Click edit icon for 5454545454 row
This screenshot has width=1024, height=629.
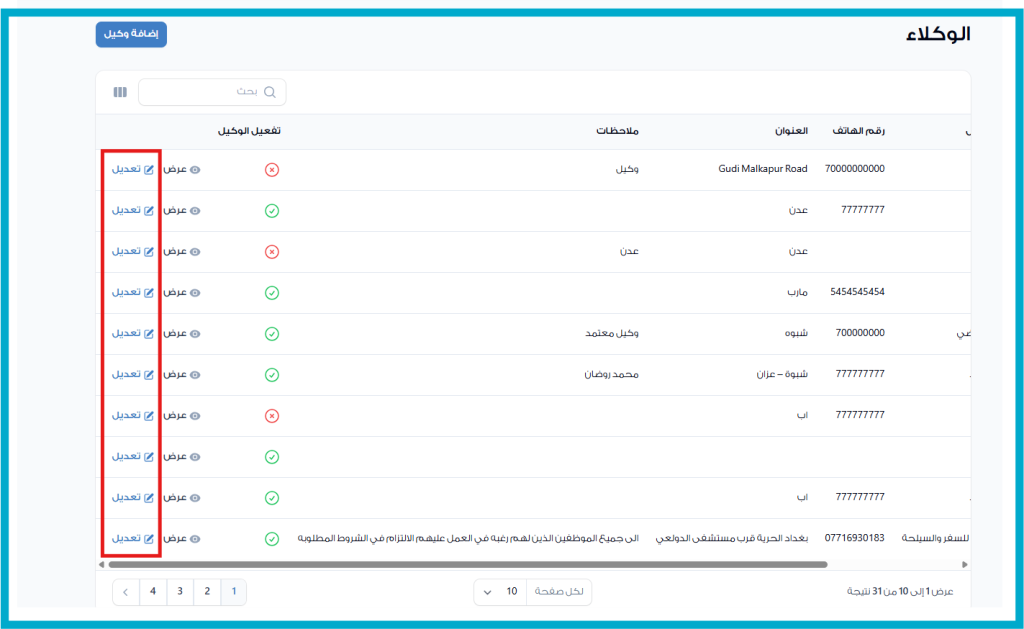(149, 293)
